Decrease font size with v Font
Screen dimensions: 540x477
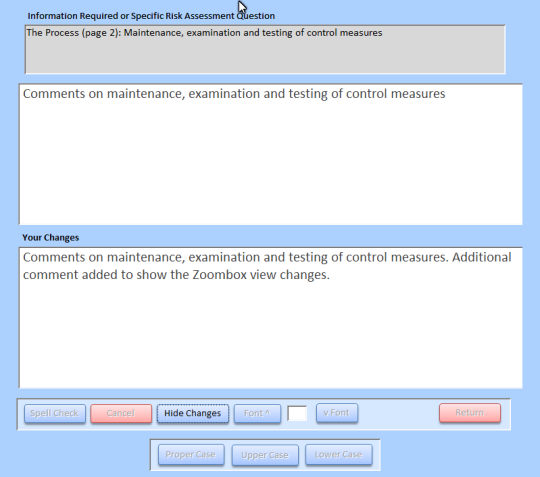pyautogui.click(x=337, y=413)
